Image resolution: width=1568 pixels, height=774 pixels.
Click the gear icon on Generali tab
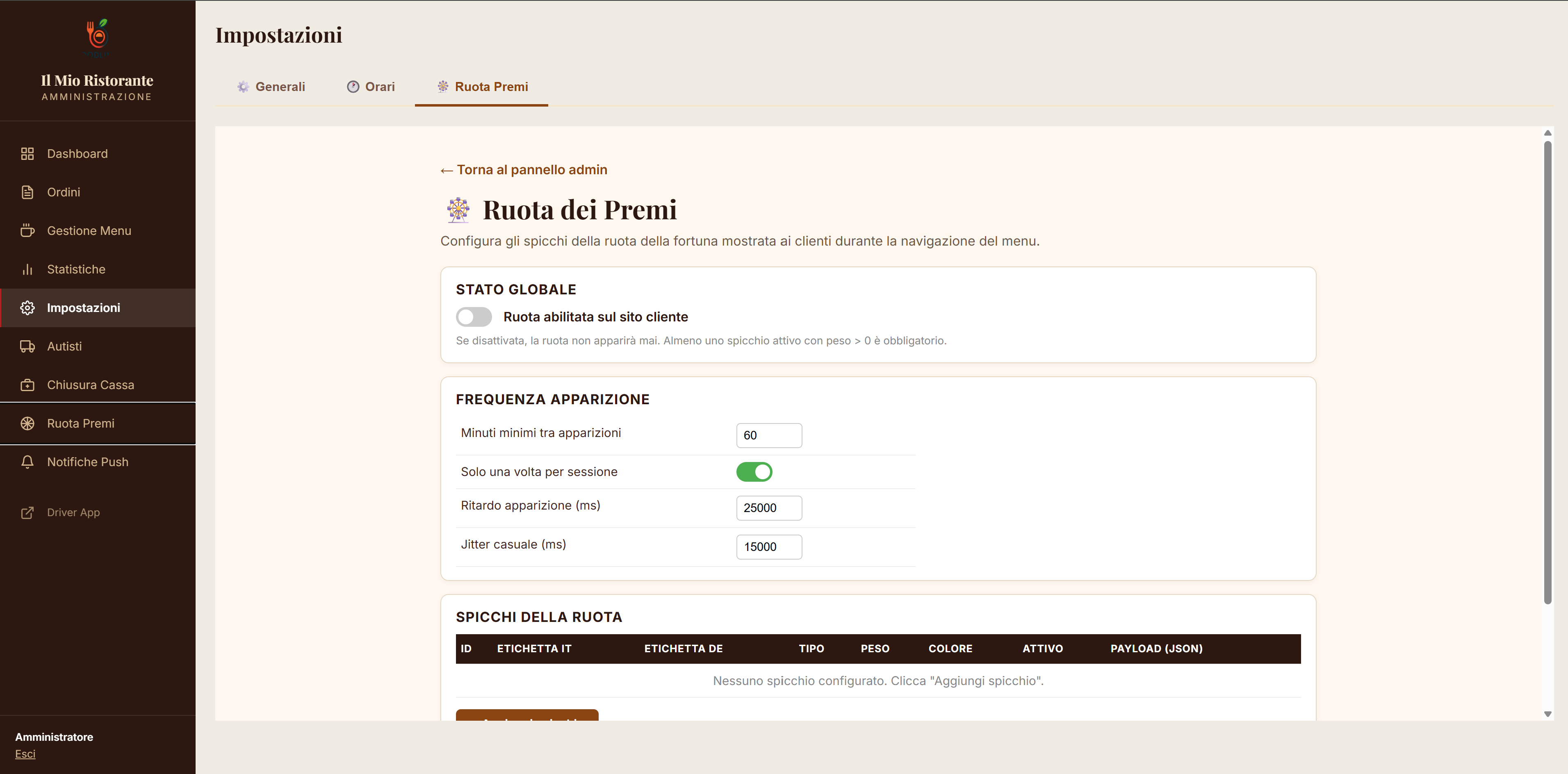point(243,87)
